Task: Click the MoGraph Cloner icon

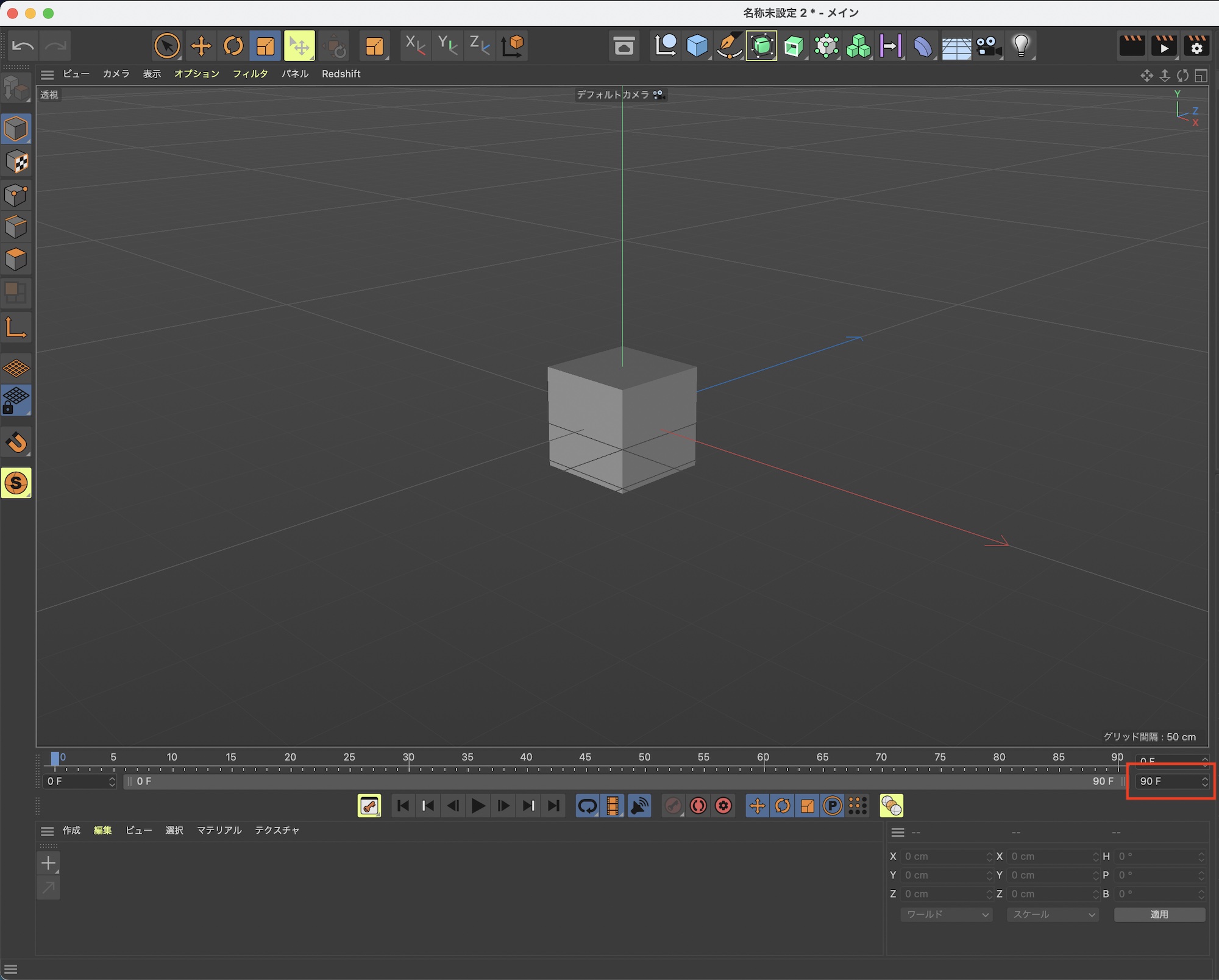Action: (x=858, y=46)
